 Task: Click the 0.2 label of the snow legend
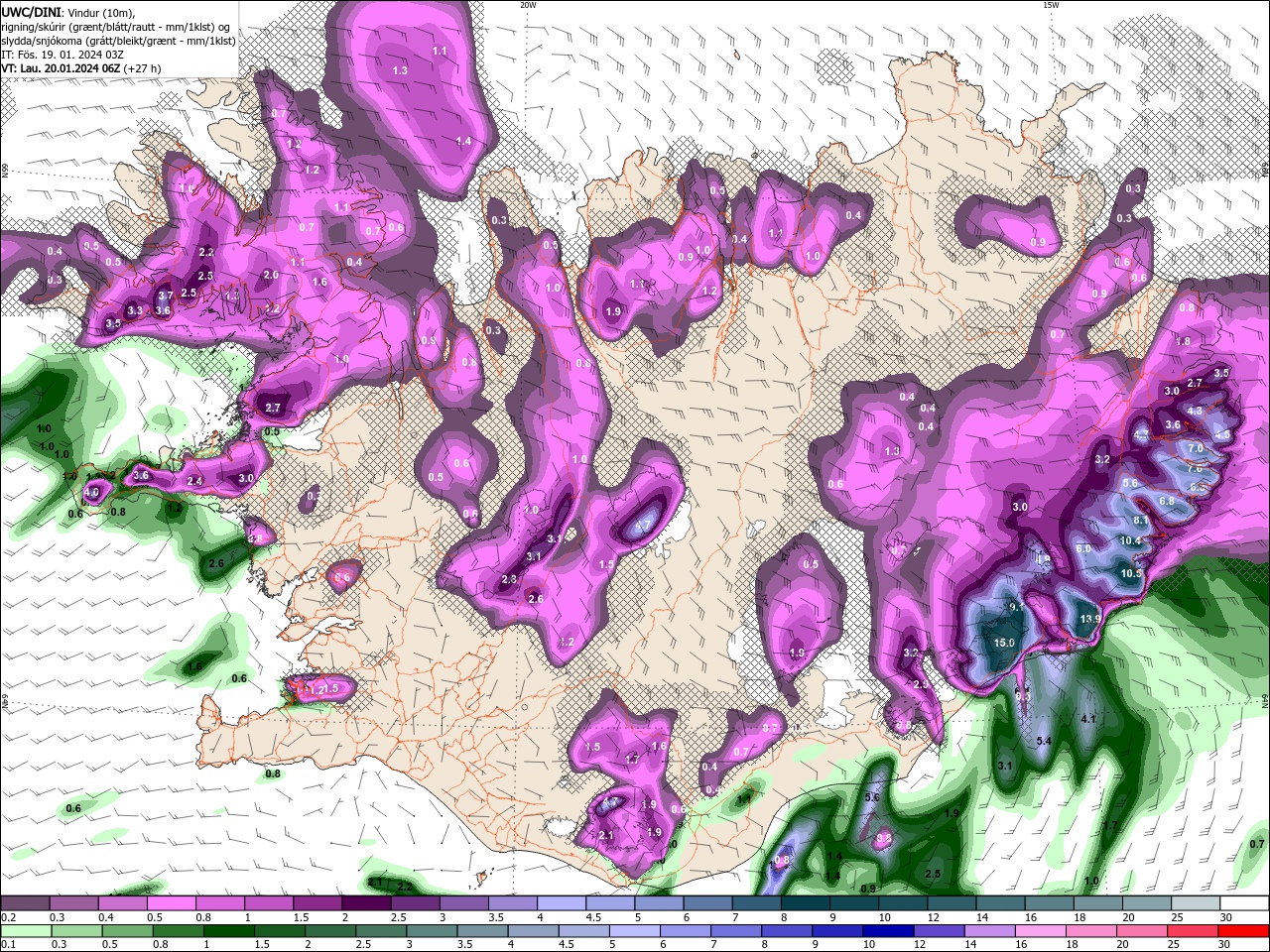click(8, 917)
